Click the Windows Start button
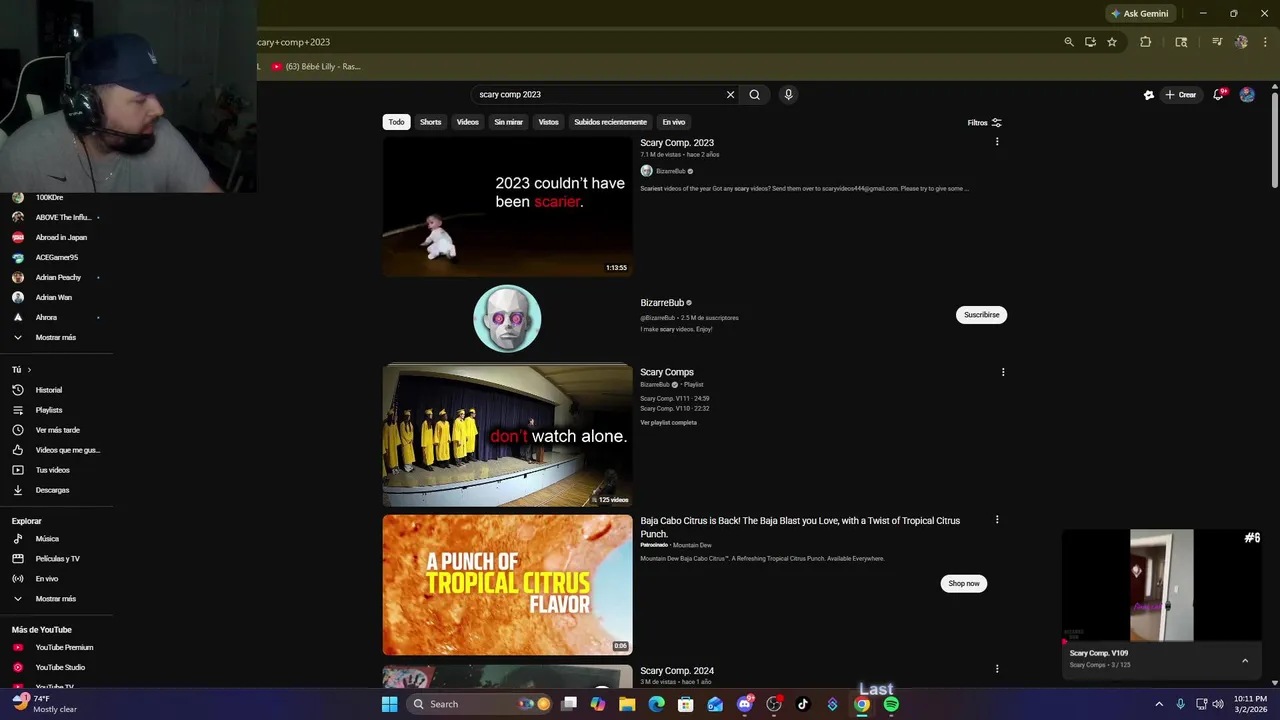The height and width of the screenshot is (720, 1280). (x=389, y=704)
